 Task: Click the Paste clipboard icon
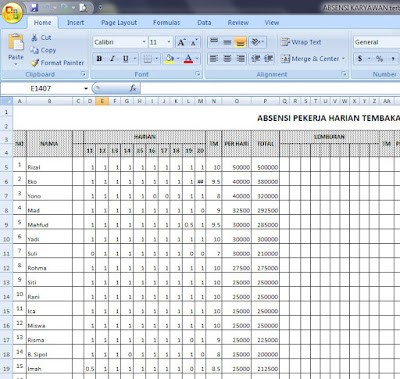(16, 43)
